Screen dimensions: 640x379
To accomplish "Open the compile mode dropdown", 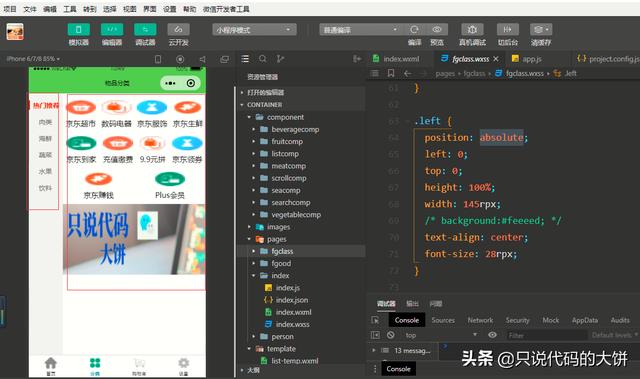I will coord(361,30).
